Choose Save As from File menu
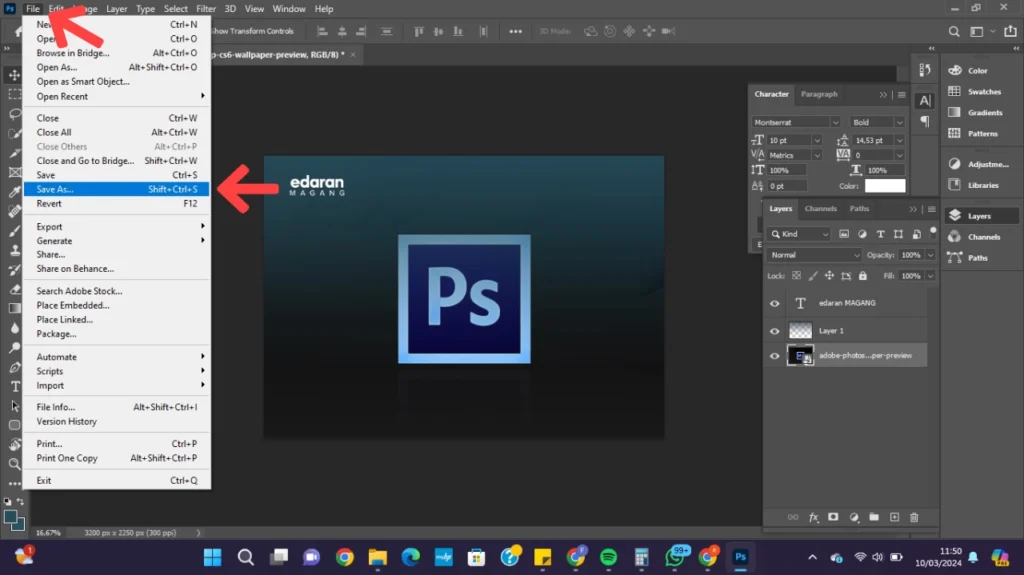 point(116,189)
